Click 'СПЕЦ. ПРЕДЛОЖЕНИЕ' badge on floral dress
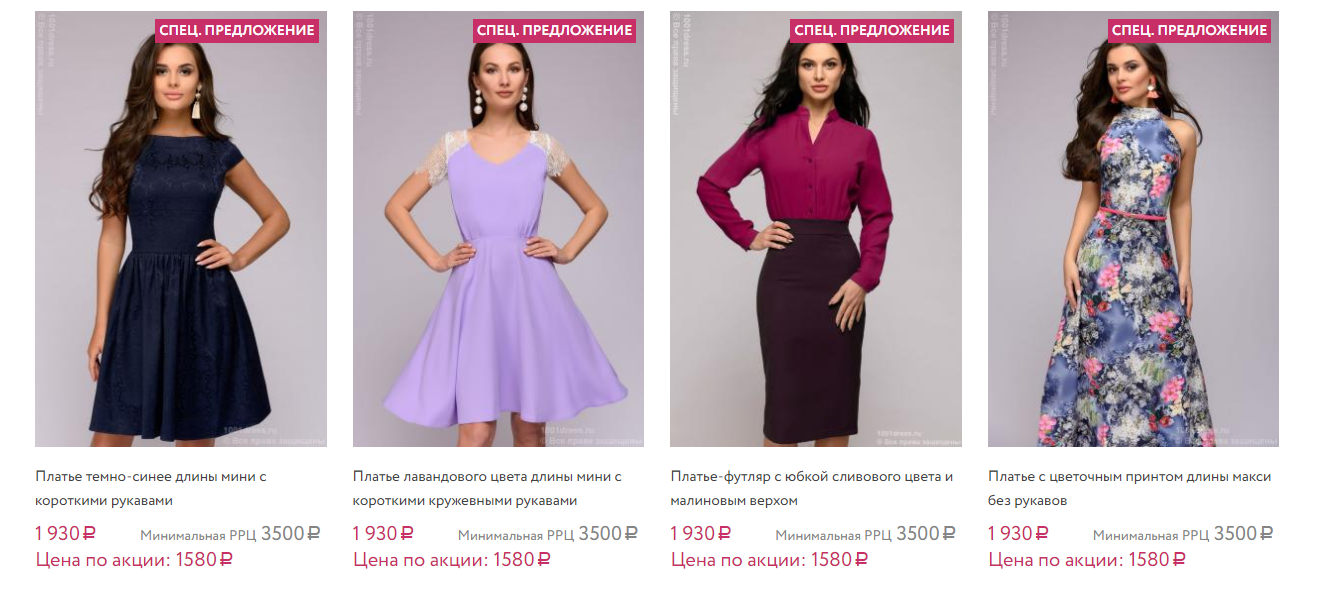The height and width of the screenshot is (590, 1325). tap(1190, 30)
